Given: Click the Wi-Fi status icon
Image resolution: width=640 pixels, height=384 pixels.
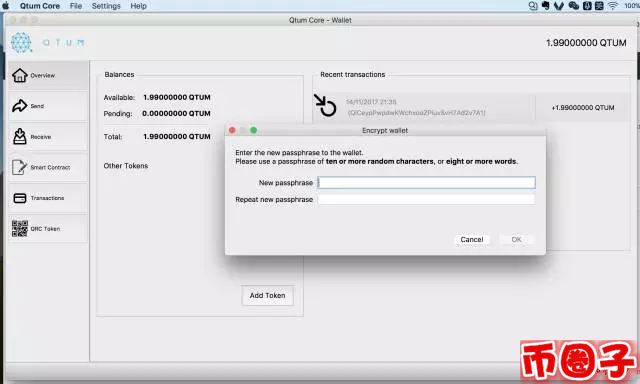Looking at the screenshot, I should 613,6.
